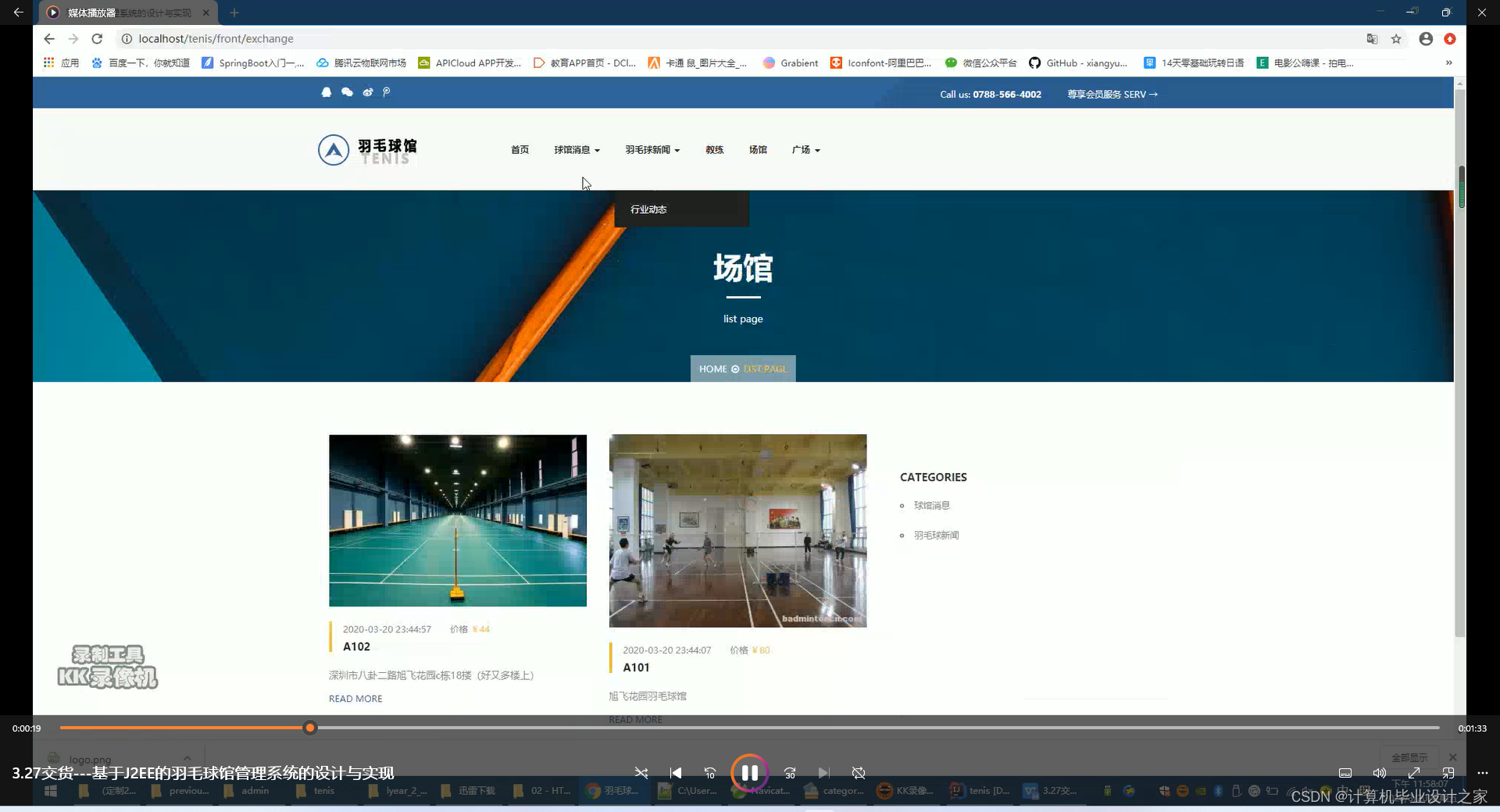Viewport: 1500px width, 812px height.
Task: Select 羽毛球新闻 category in sidebar
Action: pos(936,536)
